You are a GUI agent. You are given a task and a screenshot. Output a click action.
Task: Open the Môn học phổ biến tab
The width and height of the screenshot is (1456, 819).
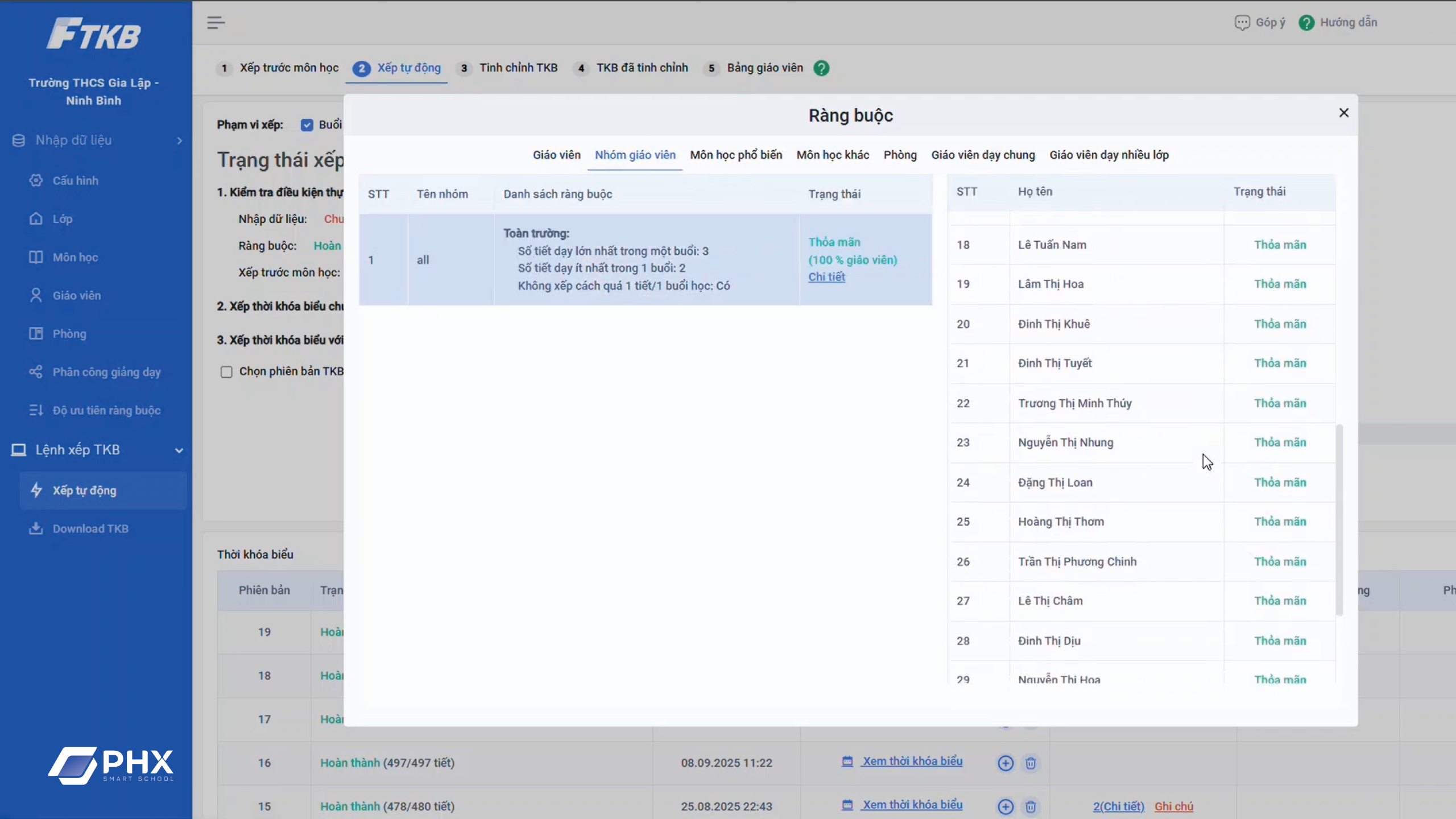click(x=735, y=155)
